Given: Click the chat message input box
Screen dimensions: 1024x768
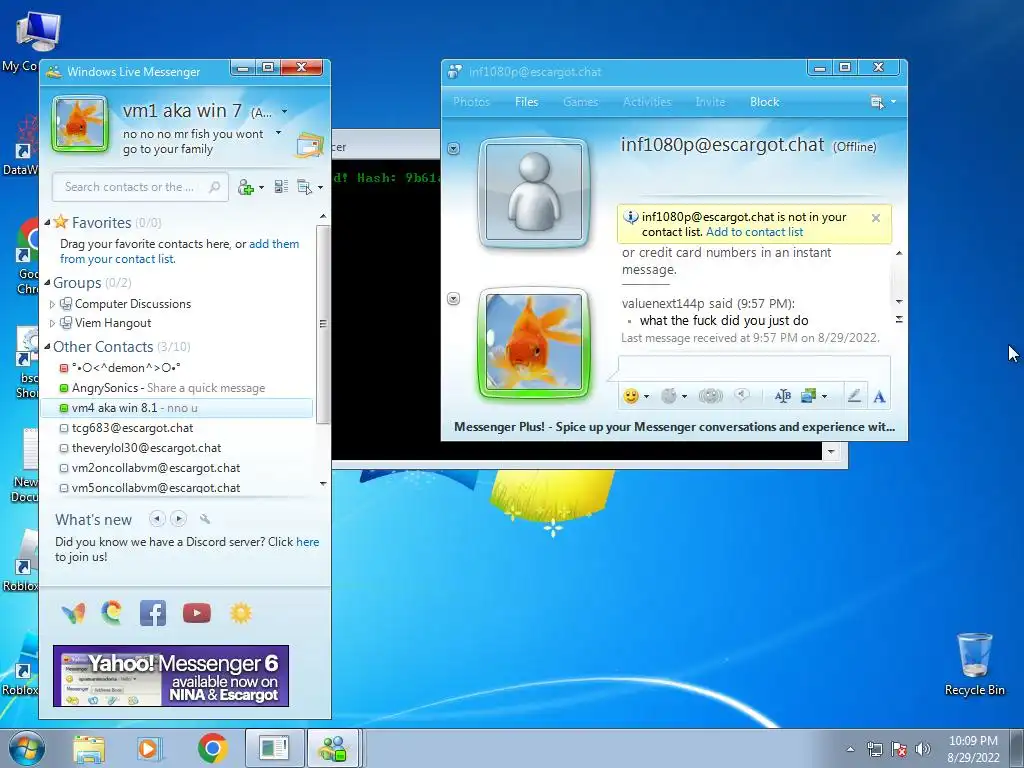Looking at the screenshot, I should 754,367.
